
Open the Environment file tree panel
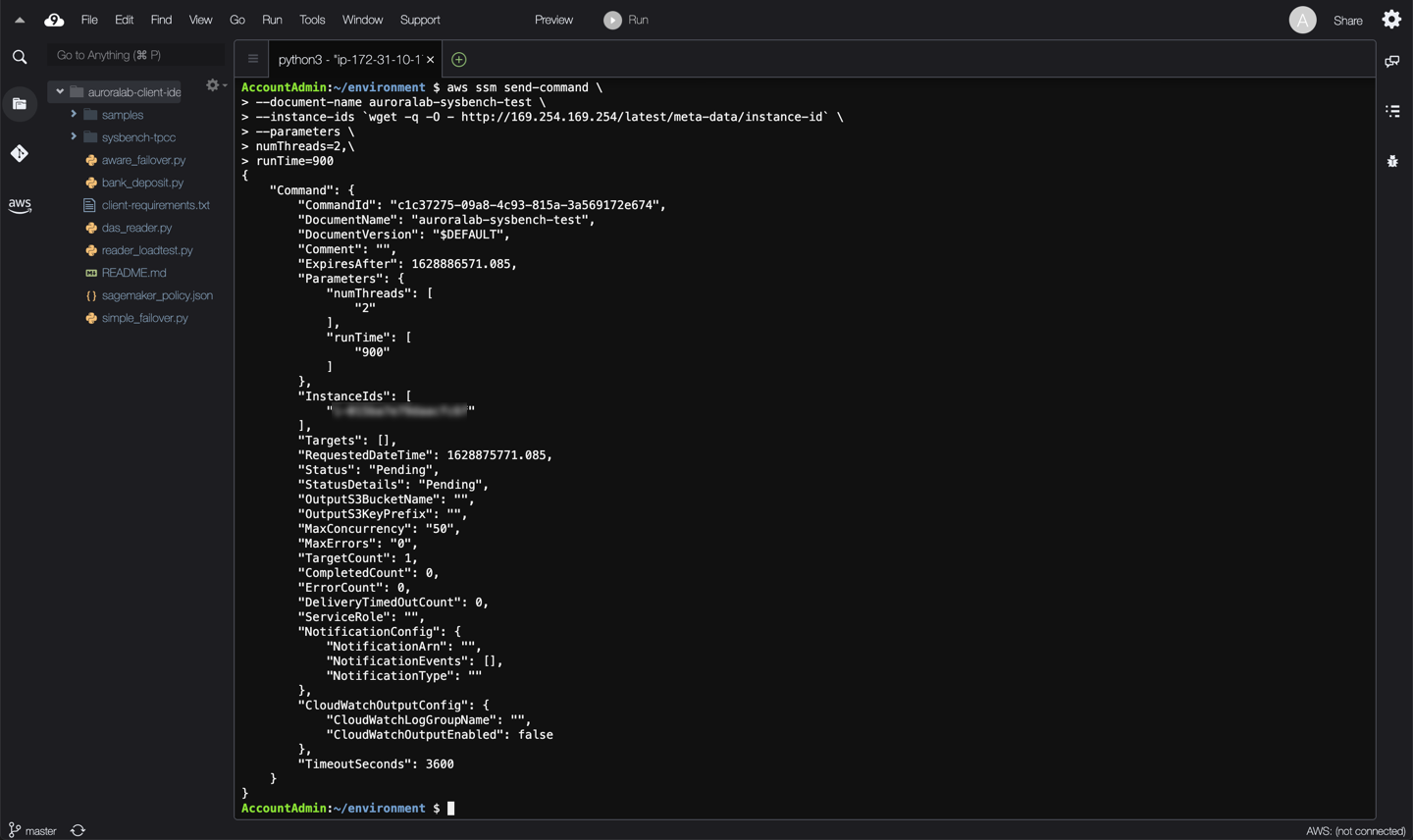(x=20, y=103)
